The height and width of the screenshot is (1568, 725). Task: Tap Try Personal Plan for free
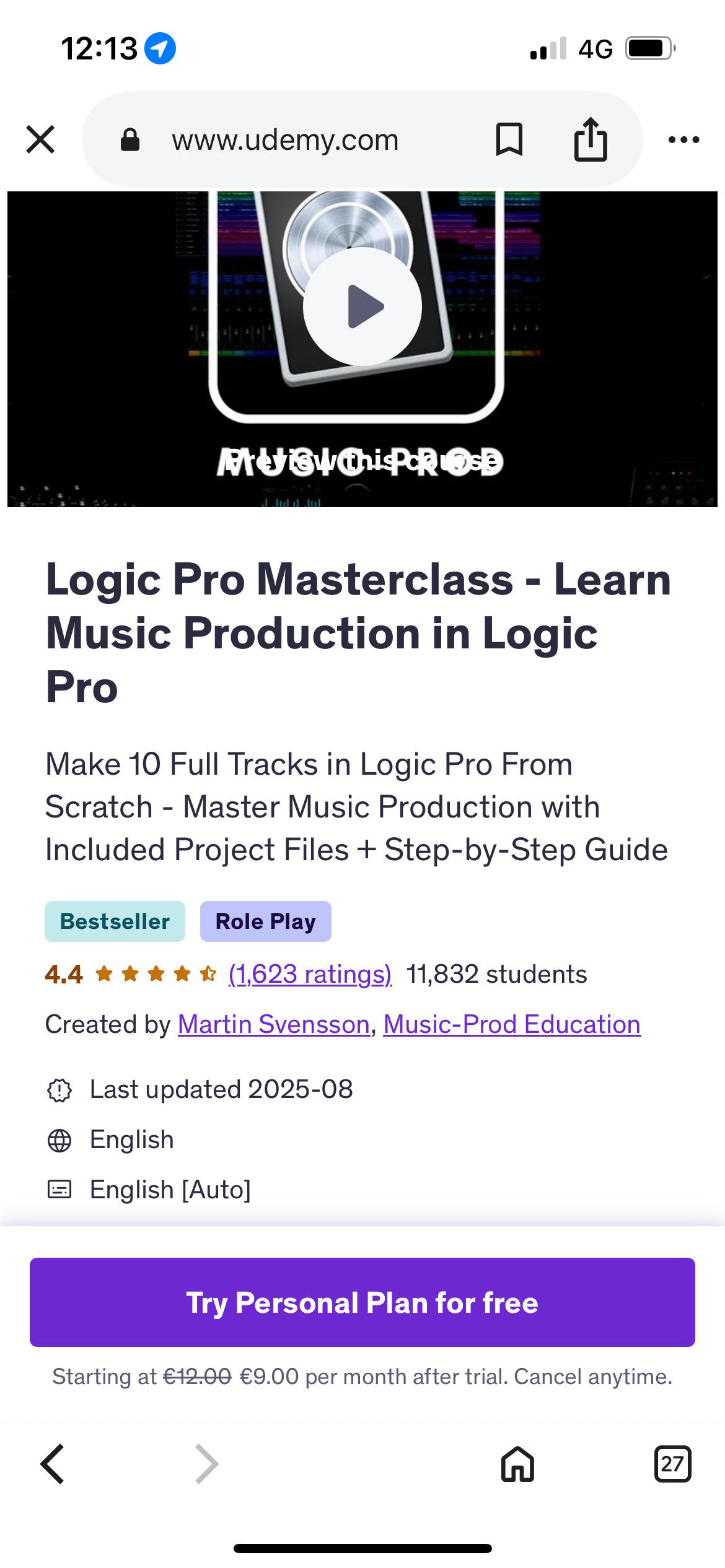[x=362, y=1302]
